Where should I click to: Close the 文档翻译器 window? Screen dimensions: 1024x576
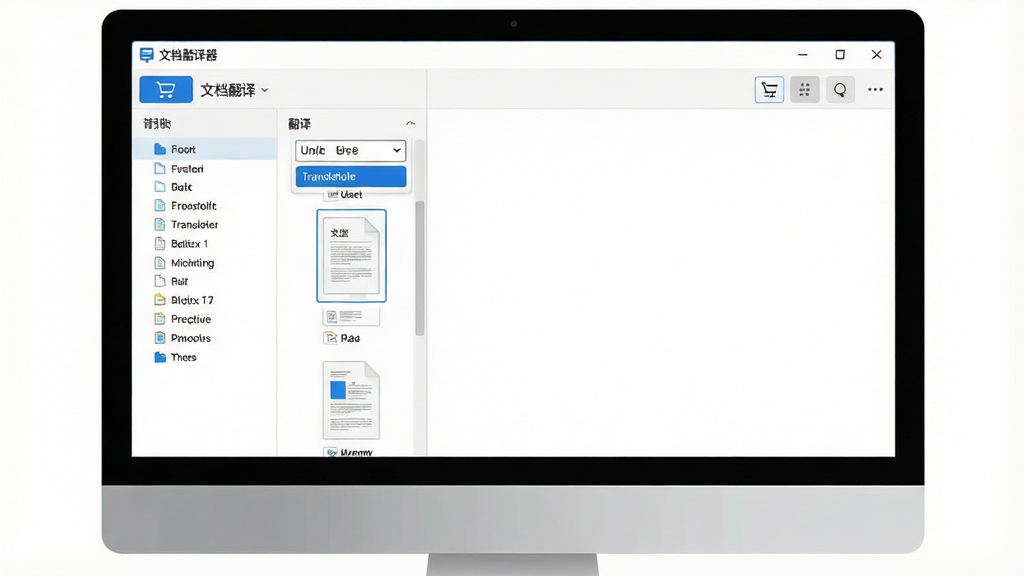tap(876, 55)
